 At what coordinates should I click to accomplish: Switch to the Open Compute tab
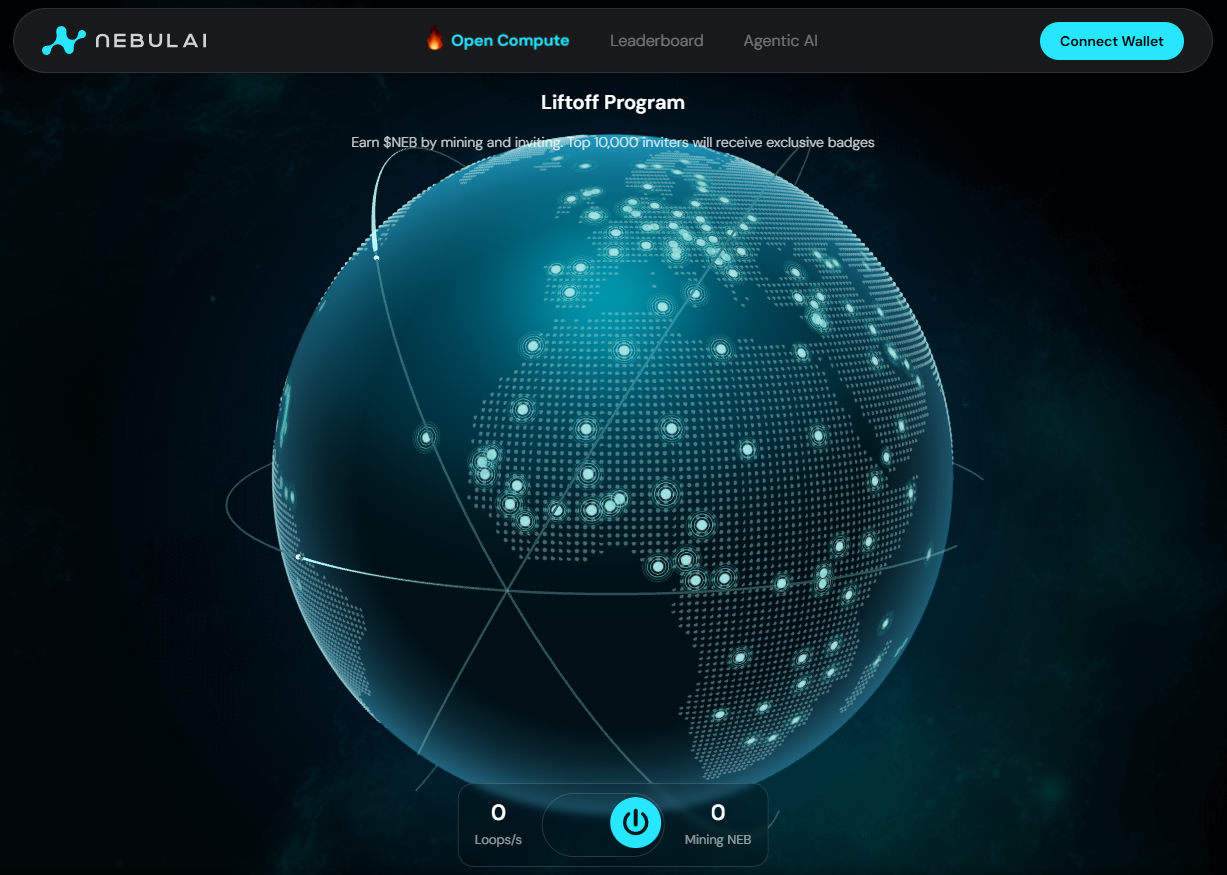pos(509,41)
